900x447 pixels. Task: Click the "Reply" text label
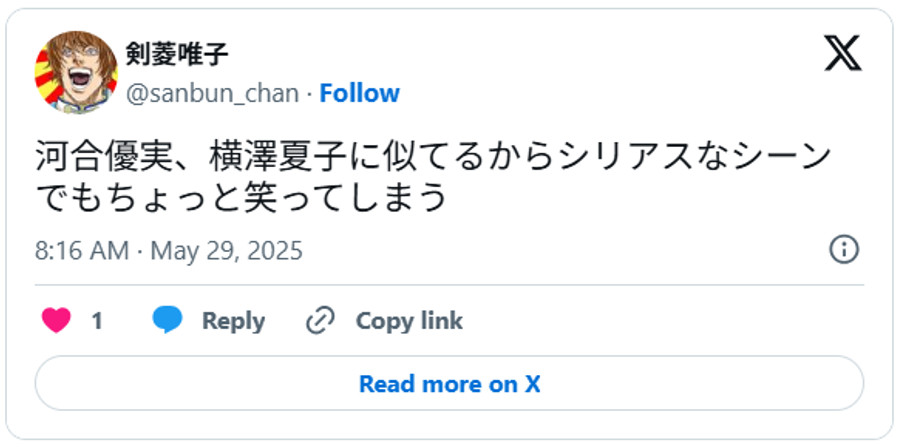point(233,321)
